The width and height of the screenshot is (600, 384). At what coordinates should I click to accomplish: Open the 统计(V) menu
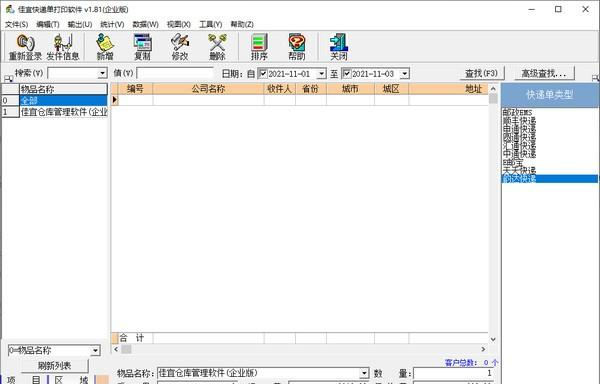point(112,24)
